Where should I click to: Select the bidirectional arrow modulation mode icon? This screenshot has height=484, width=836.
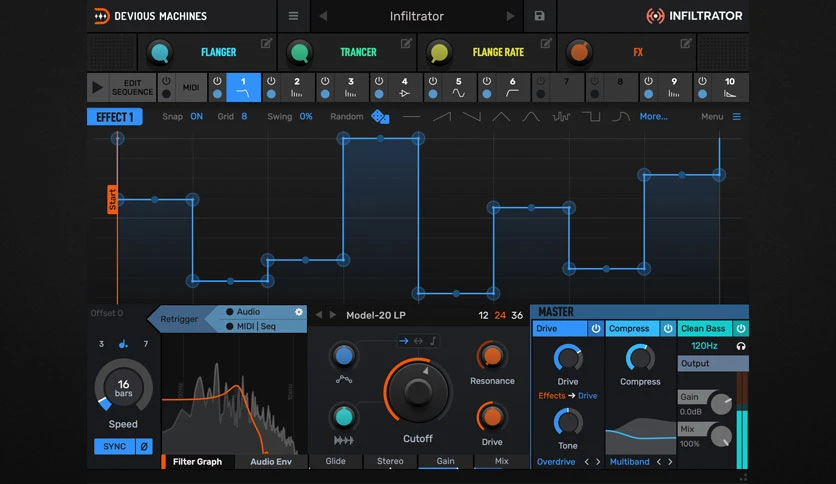point(419,341)
